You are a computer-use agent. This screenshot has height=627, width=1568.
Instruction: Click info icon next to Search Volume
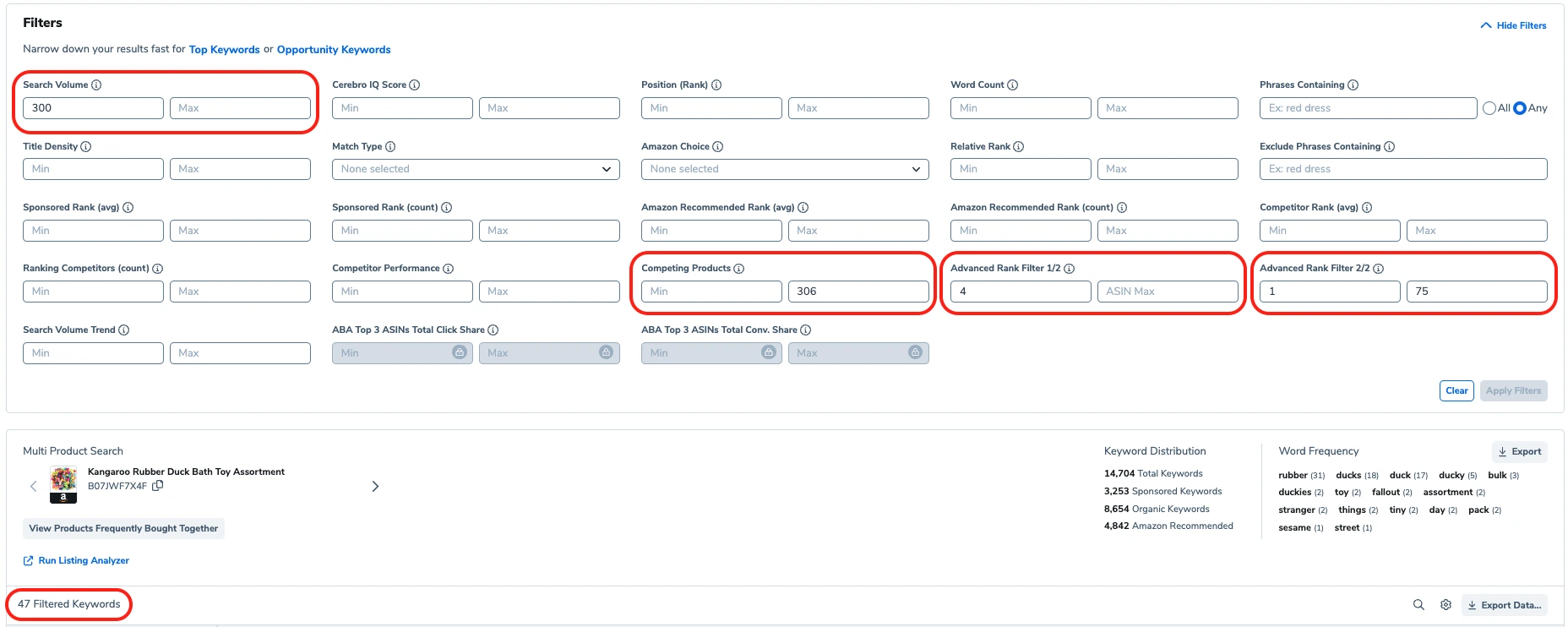point(96,85)
